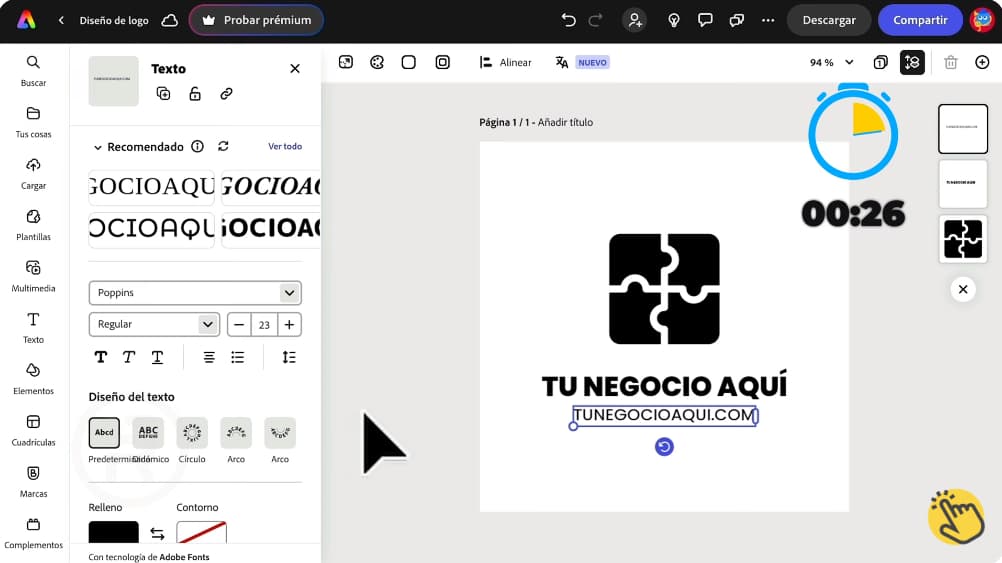Collapse the Recomendado section
The height and width of the screenshot is (563, 1002).
click(x=97, y=148)
